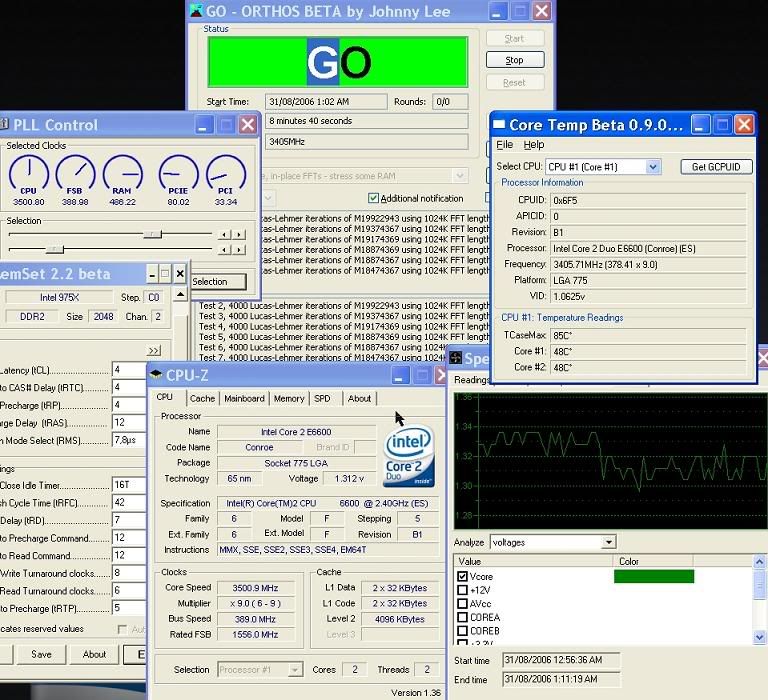This screenshot has height=700, width=768.
Task: Minimize the PLL Control window
Action: click(x=203, y=125)
